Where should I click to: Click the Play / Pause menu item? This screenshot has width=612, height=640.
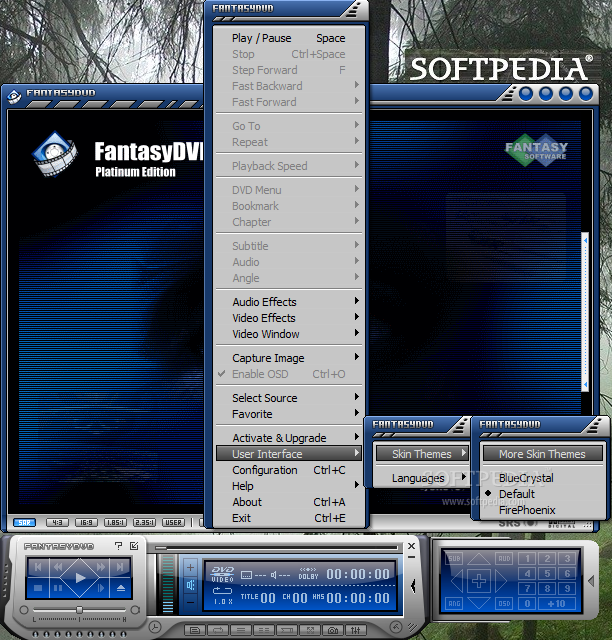point(289,38)
